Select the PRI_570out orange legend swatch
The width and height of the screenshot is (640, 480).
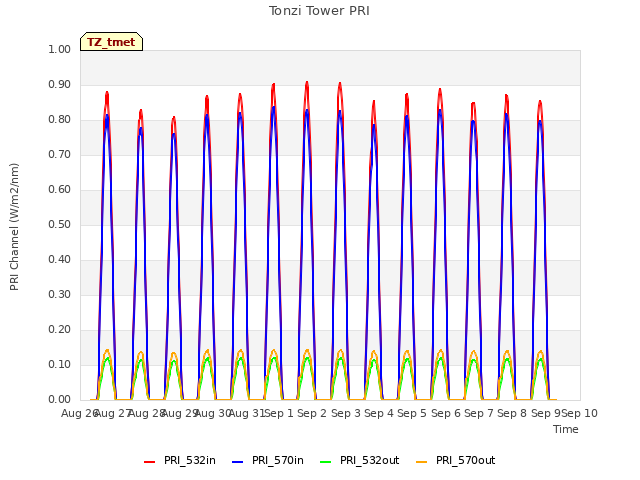(421, 462)
